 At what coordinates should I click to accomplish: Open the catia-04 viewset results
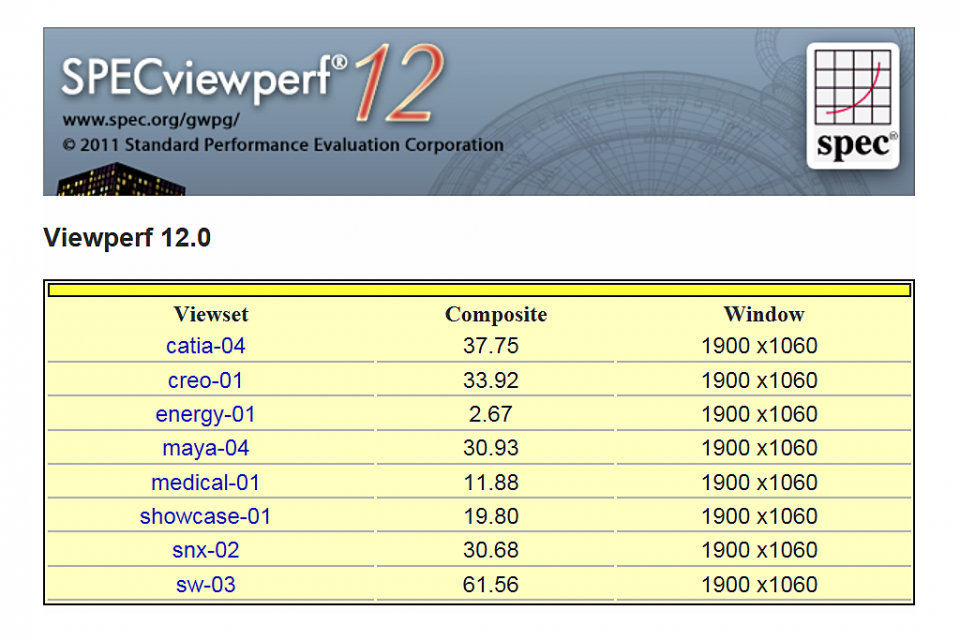(x=205, y=346)
